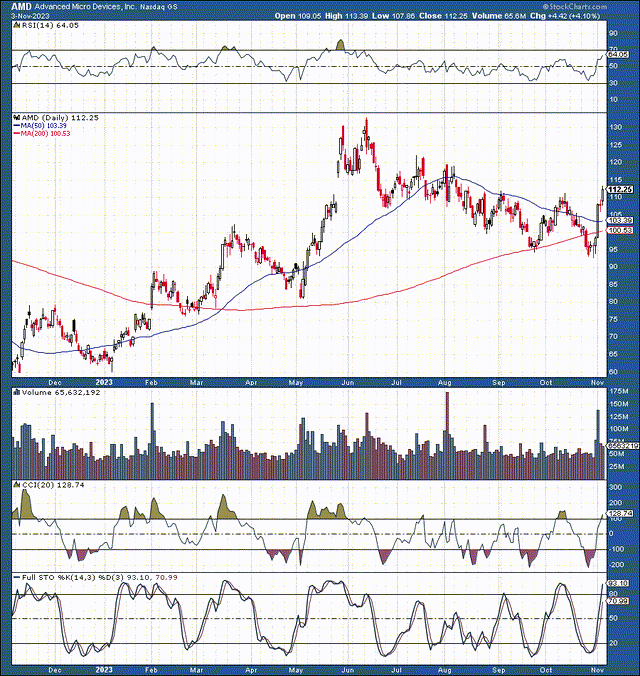Click the Volume panel legend label
The width and height of the screenshot is (640, 676).
point(48,395)
